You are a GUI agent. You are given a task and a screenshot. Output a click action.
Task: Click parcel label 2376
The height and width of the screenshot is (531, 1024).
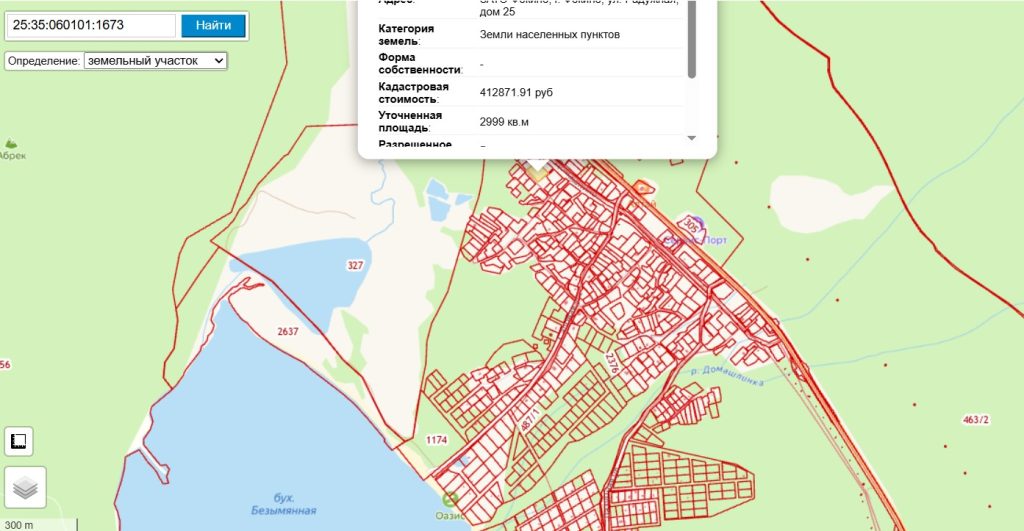pyautogui.click(x=611, y=362)
